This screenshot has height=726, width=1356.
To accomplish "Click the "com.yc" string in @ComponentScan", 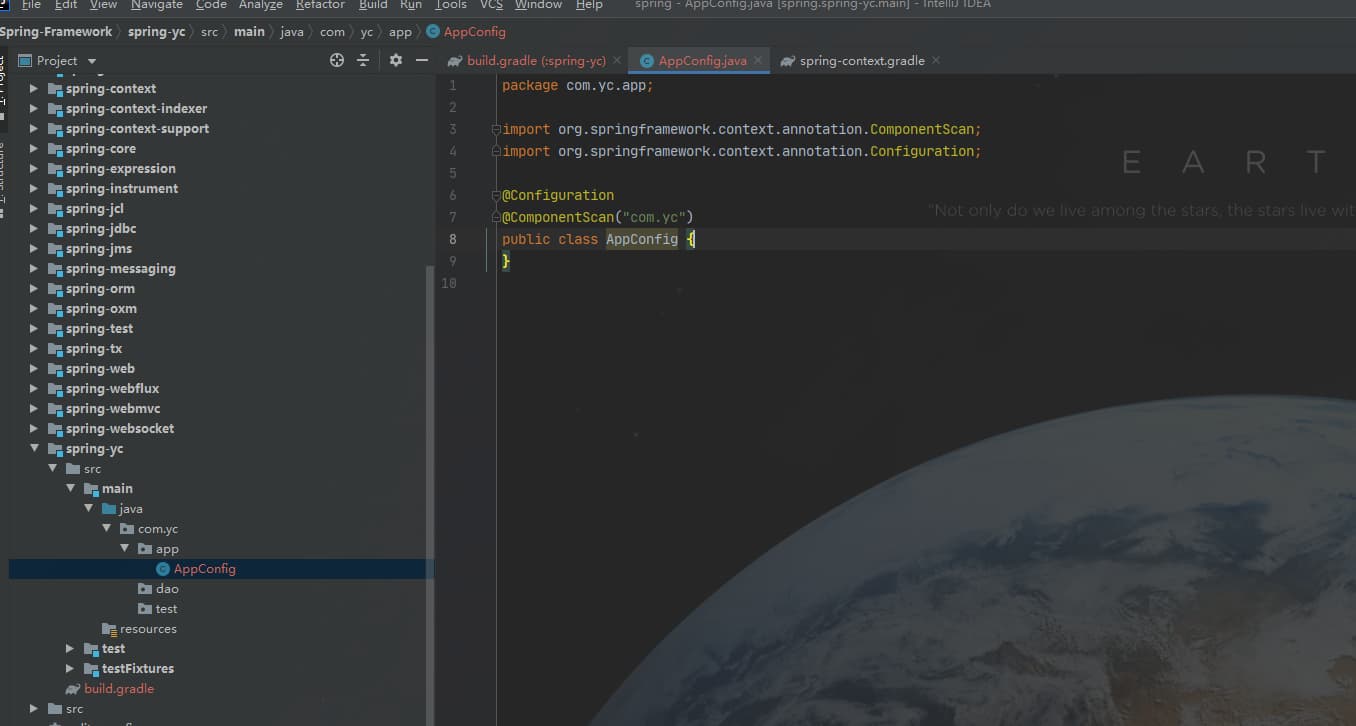I will click(654, 217).
